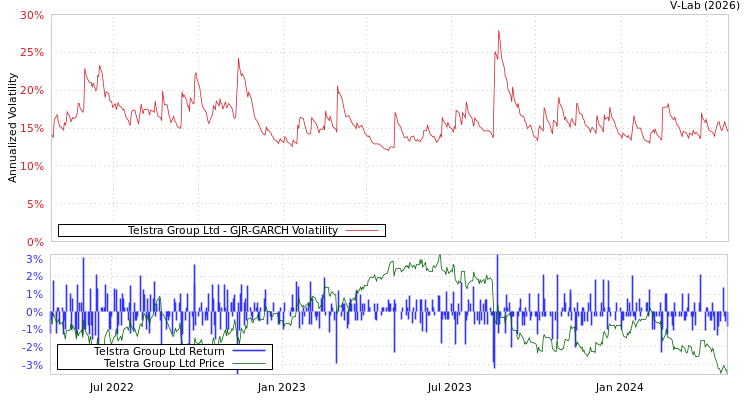Click the 1% return axis label
The image size is (750, 400).
[35, 294]
